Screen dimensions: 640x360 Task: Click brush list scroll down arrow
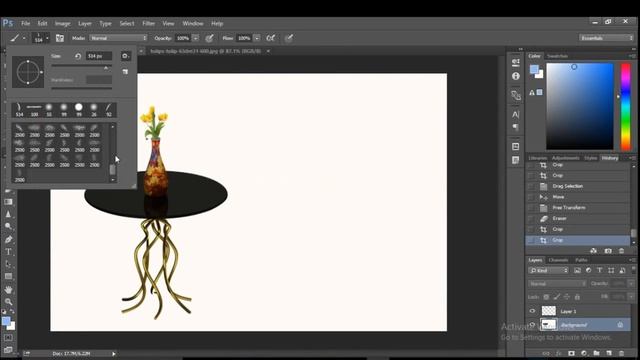[113, 180]
